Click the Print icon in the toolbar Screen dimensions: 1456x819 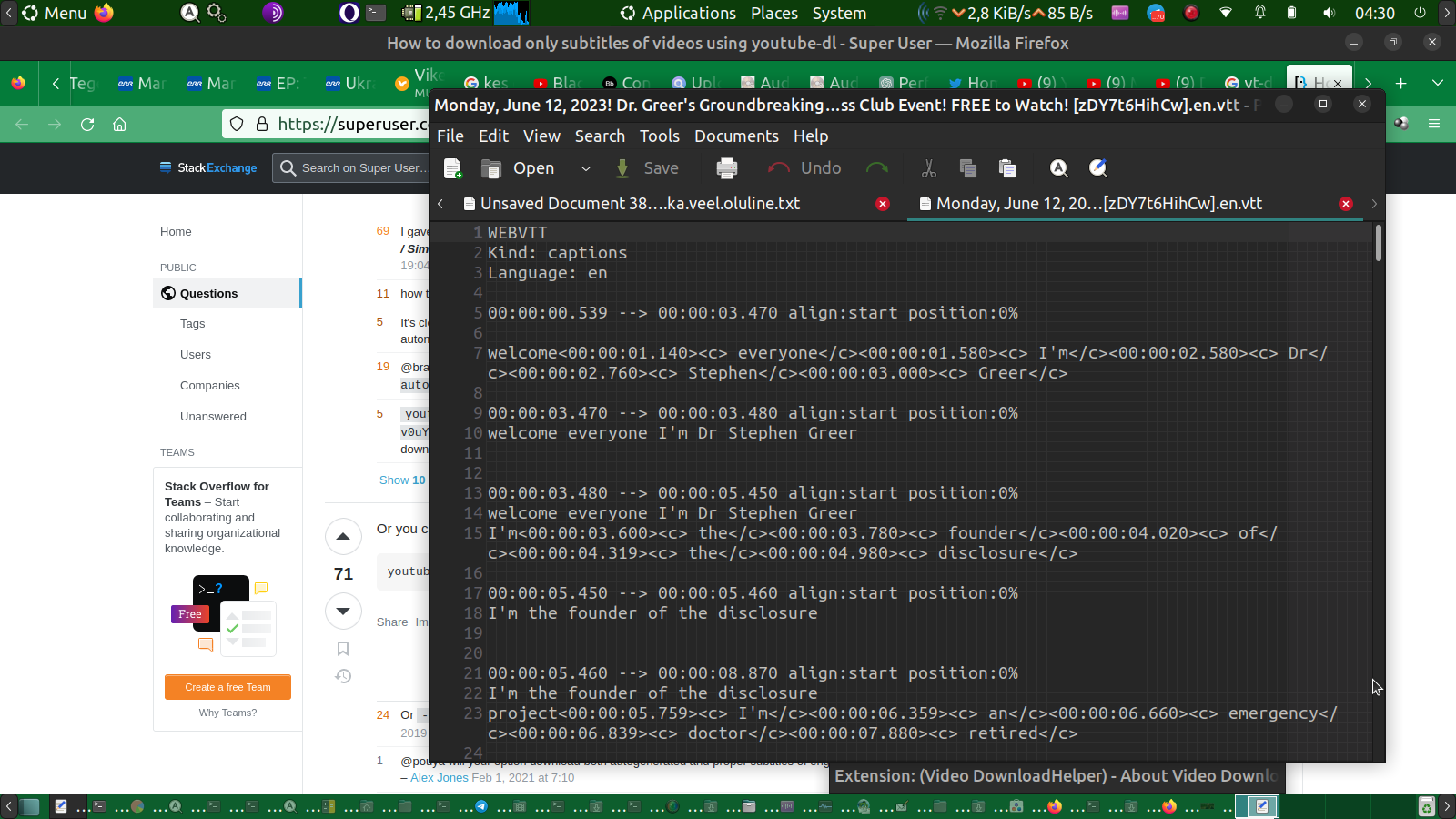[727, 168]
